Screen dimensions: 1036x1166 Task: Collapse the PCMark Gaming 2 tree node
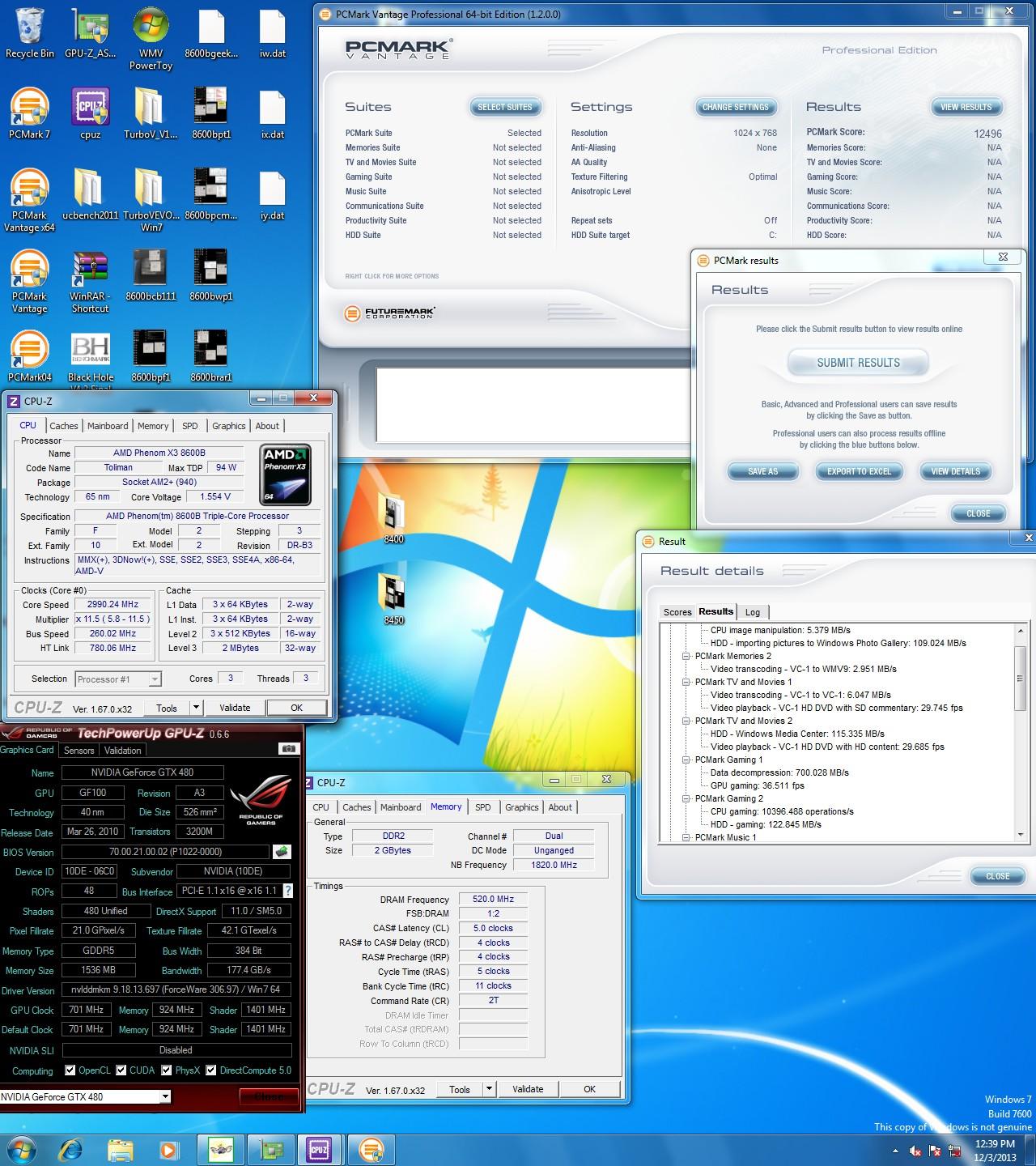point(686,799)
